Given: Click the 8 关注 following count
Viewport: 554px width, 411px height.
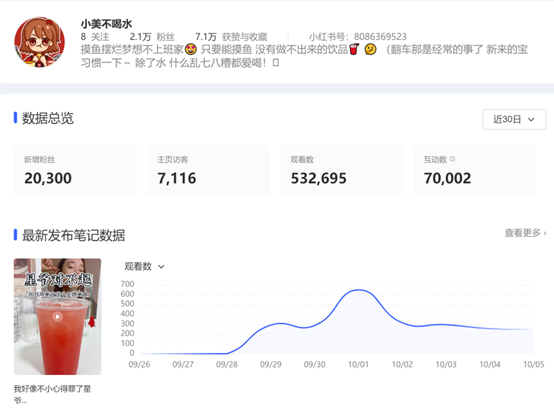Looking at the screenshot, I should click(x=95, y=37).
